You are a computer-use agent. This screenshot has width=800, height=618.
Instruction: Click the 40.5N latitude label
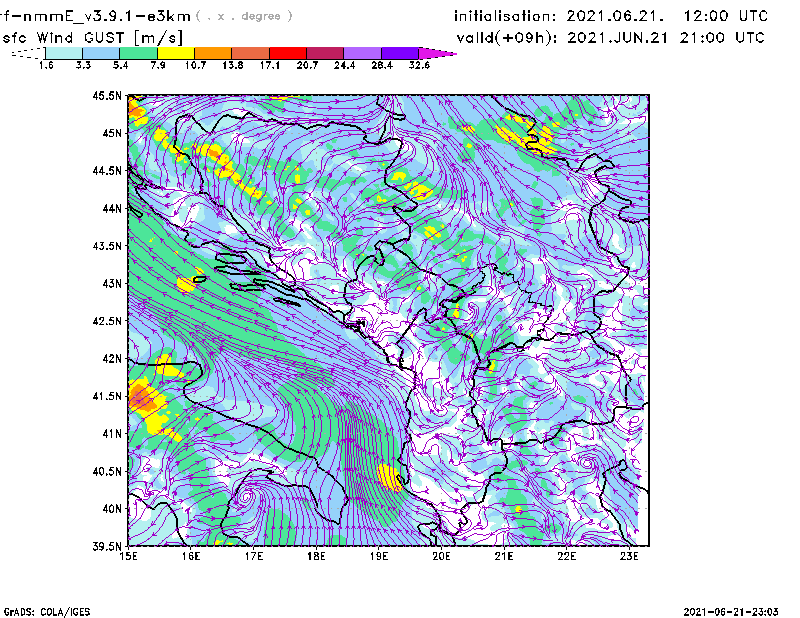point(108,472)
